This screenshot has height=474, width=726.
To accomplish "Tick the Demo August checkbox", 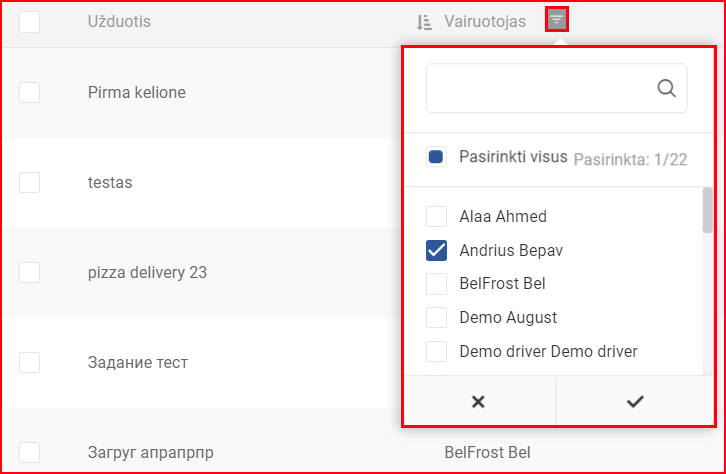I will coord(436,318).
